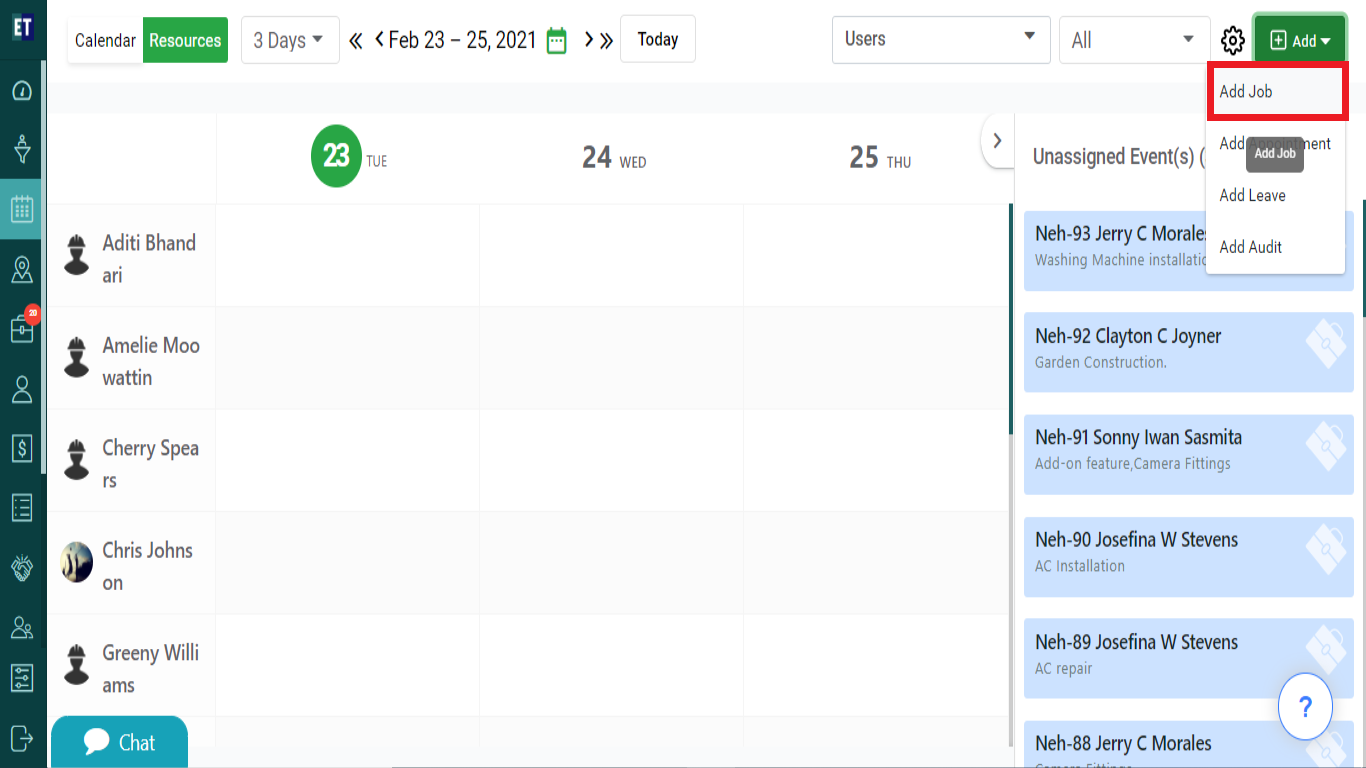This screenshot has width=1366, height=768.
Task: Click the Unassigned Event(s) heading
Action: coord(1118,157)
